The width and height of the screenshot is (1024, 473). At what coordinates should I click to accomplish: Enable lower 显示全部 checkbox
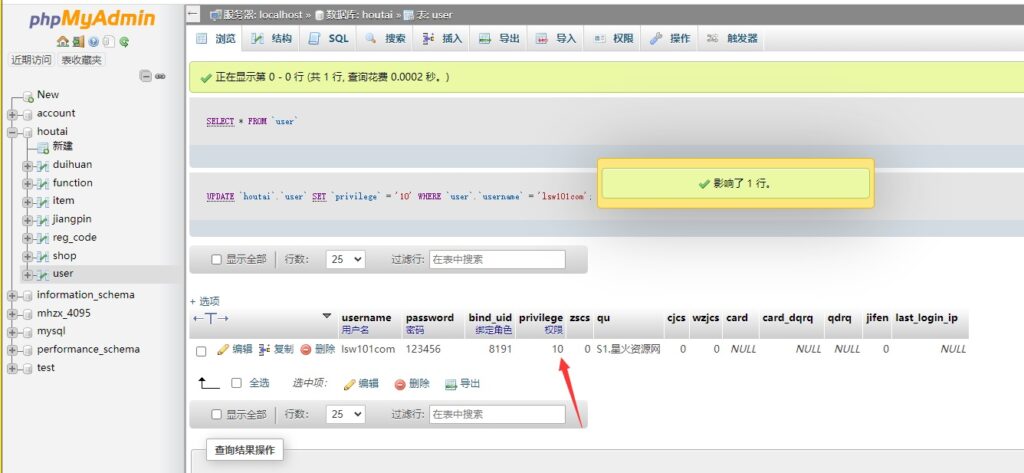click(216, 414)
